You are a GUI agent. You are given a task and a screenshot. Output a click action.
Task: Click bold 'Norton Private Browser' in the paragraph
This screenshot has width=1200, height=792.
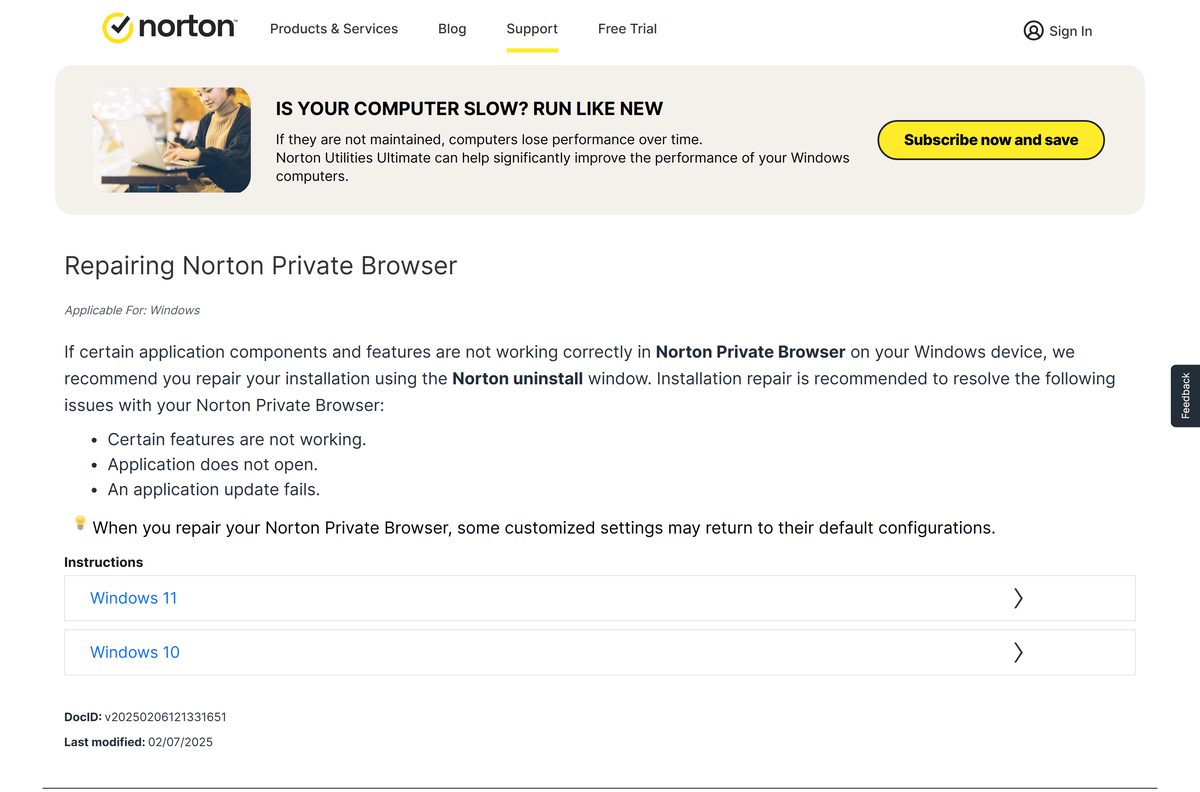pyautogui.click(x=751, y=352)
